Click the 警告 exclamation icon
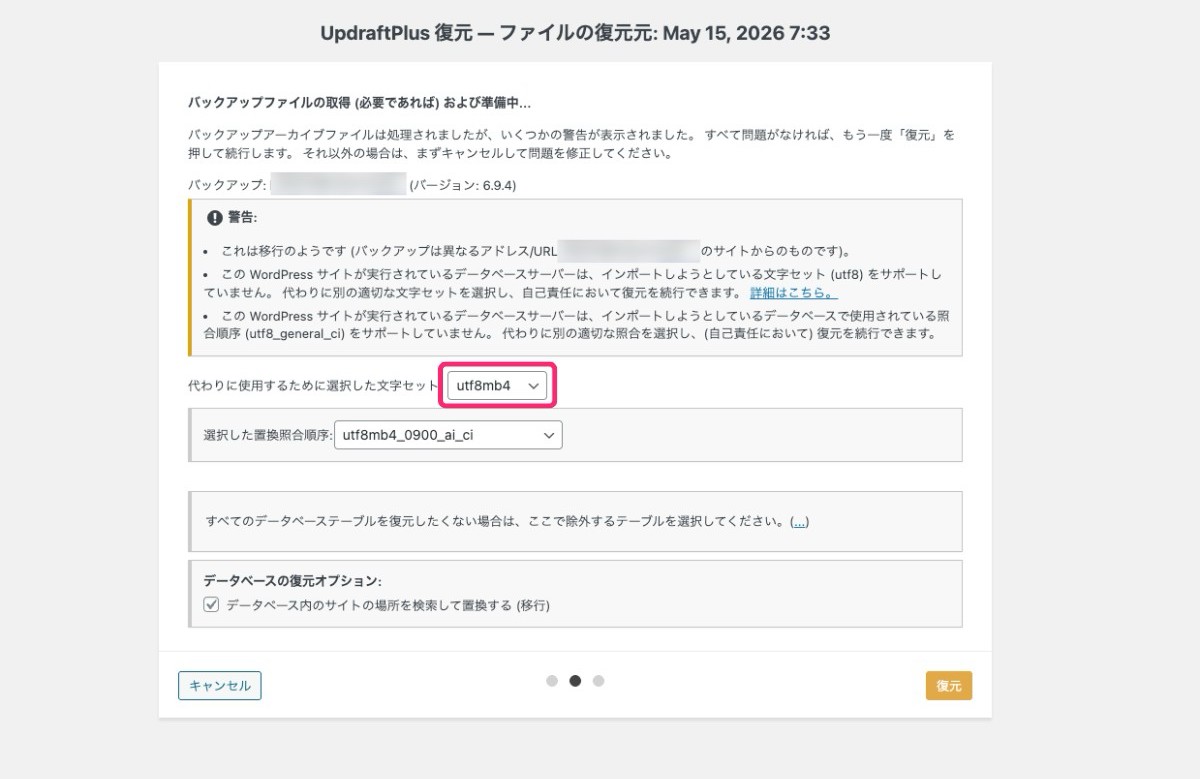Image resolution: width=1200 pixels, height=779 pixels. (x=214, y=217)
